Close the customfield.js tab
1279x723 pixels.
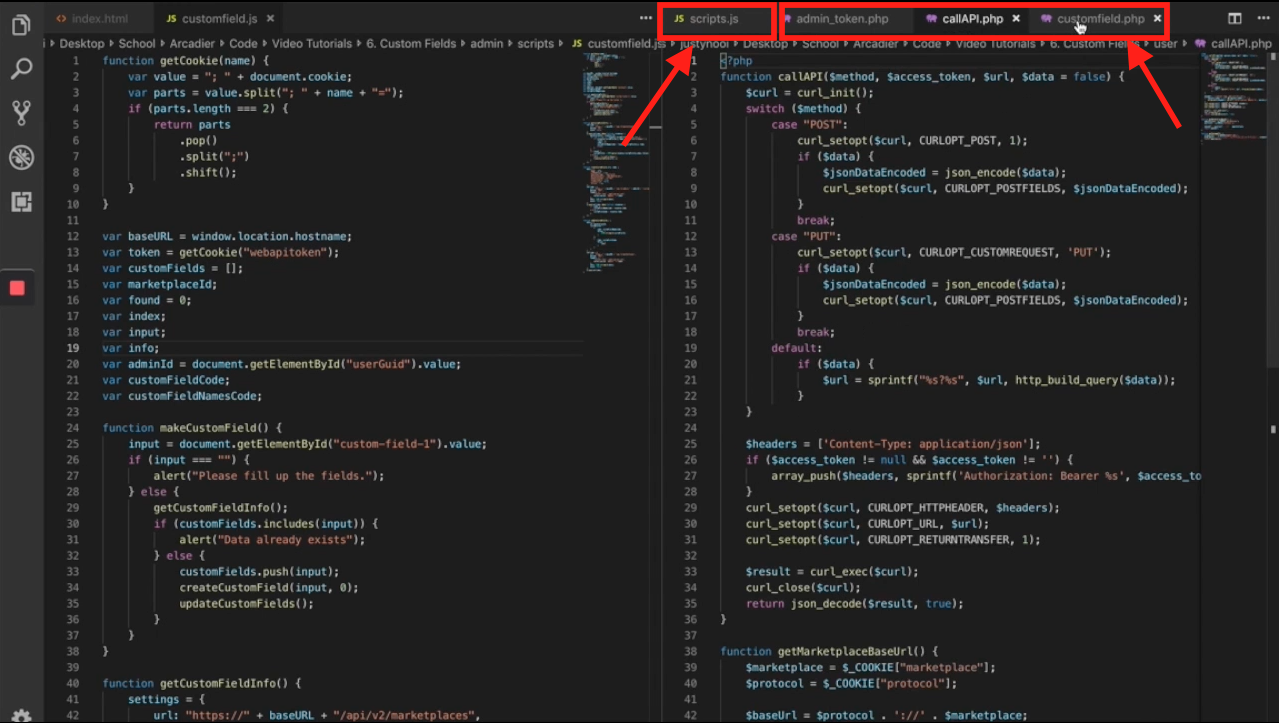[x=272, y=18]
